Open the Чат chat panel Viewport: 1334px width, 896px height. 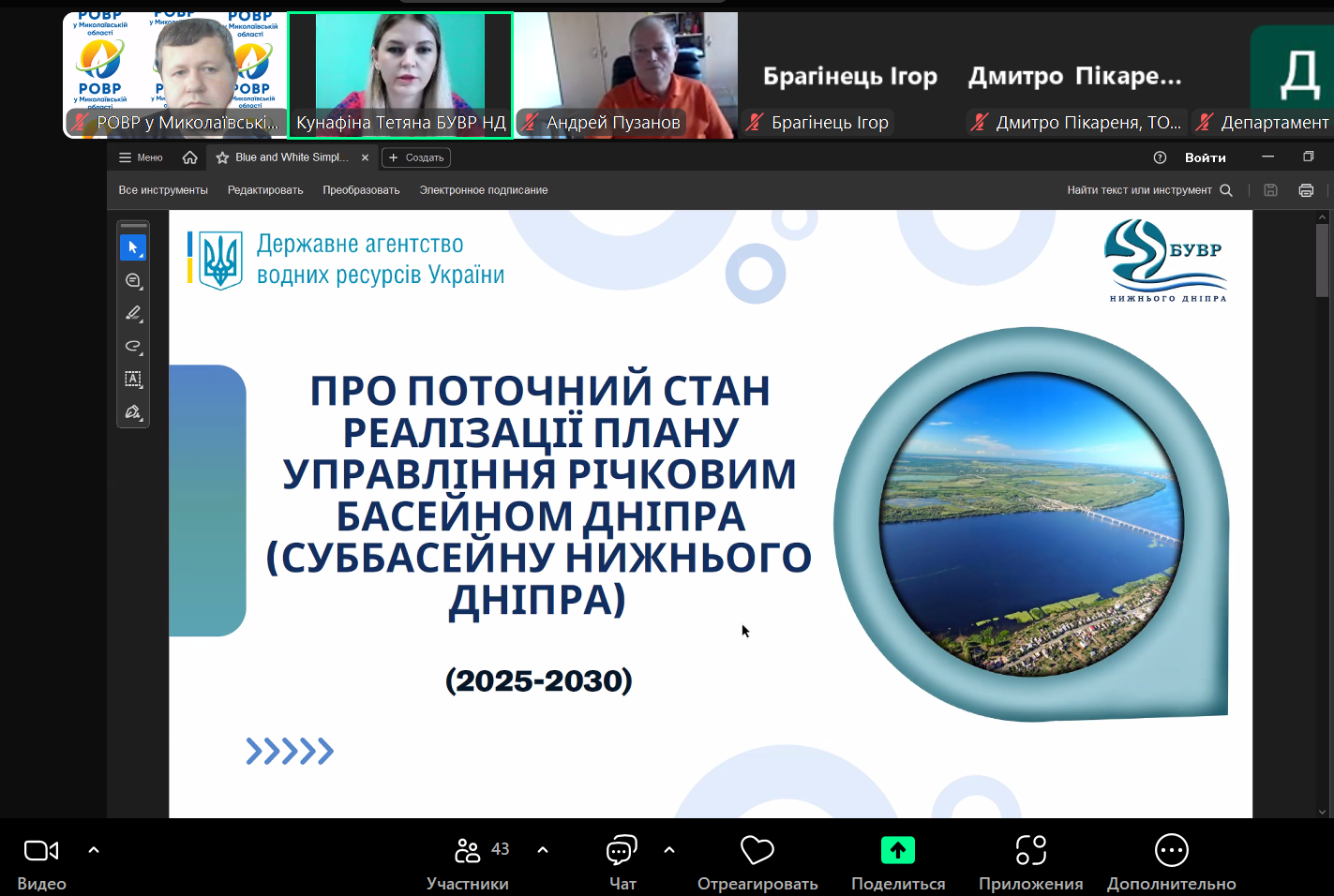tap(622, 864)
